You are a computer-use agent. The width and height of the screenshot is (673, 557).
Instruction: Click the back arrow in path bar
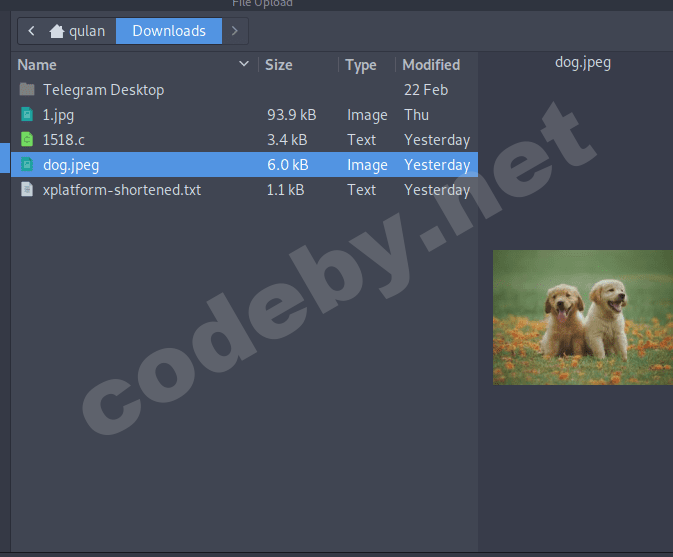pyautogui.click(x=31, y=31)
